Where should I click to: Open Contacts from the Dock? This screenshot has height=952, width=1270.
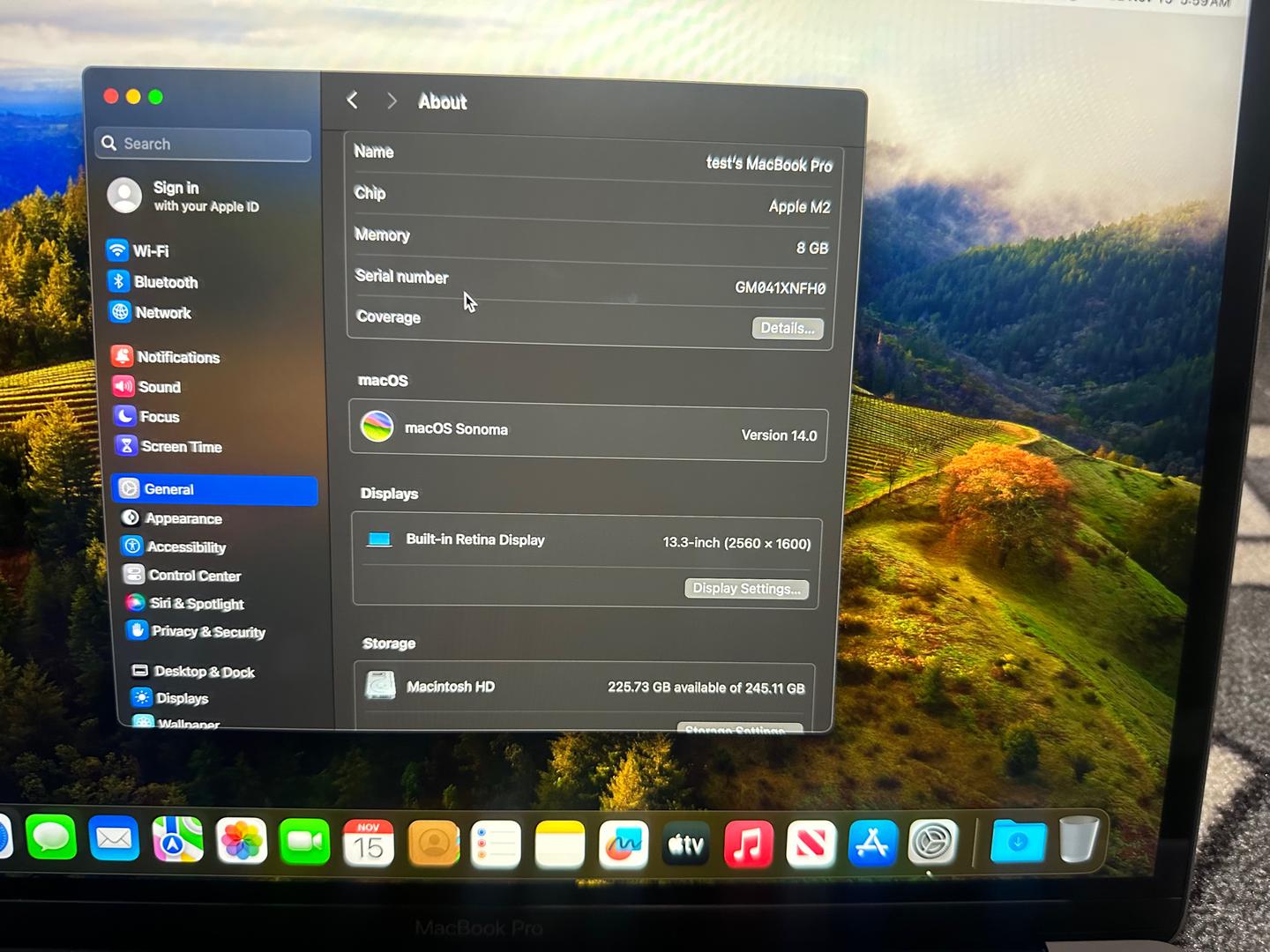tap(433, 844)
